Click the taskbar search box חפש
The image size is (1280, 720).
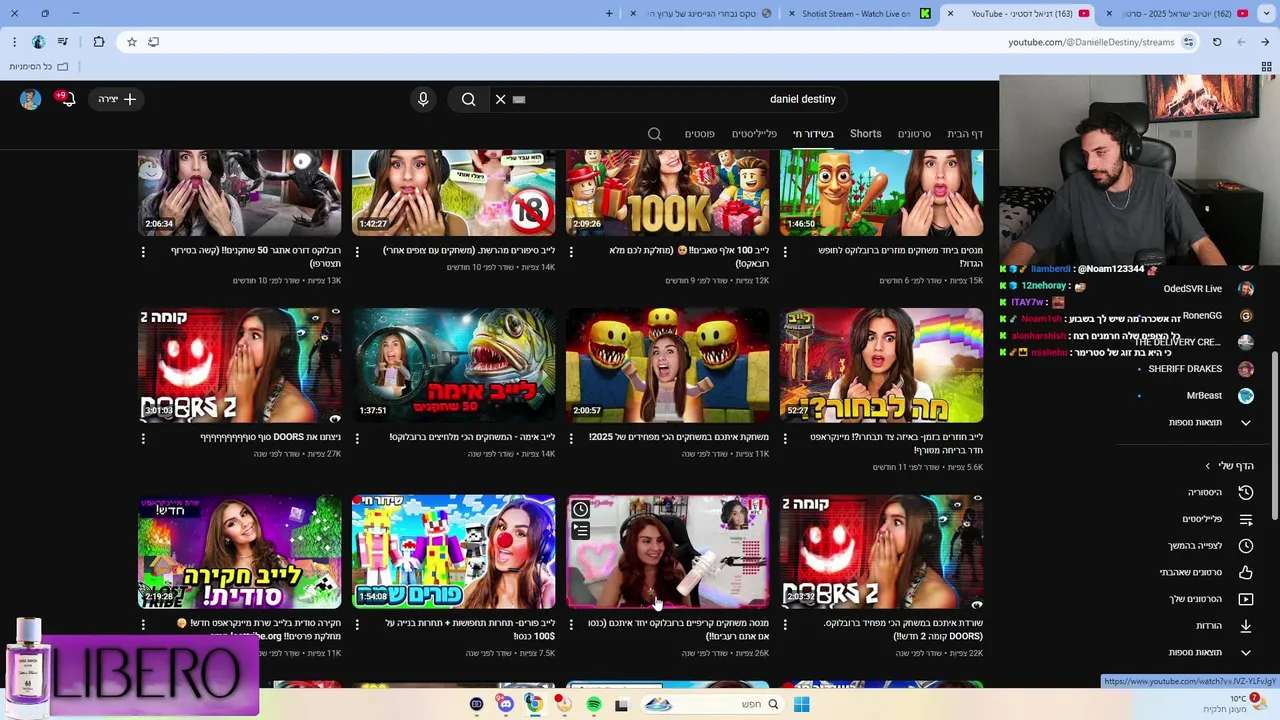point(711,704)
